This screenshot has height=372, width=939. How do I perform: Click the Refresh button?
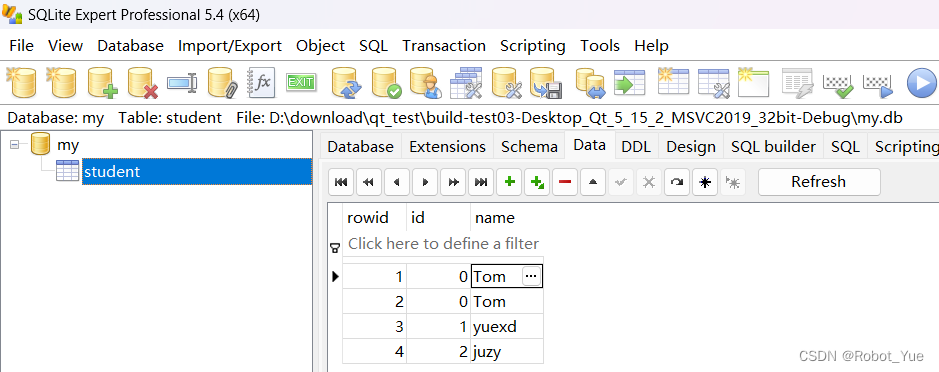pos(819,182)
